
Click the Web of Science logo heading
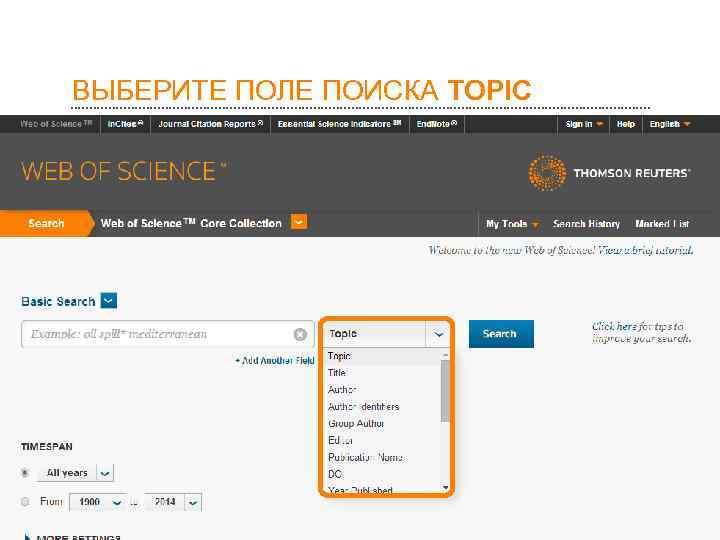click(124, 172)
